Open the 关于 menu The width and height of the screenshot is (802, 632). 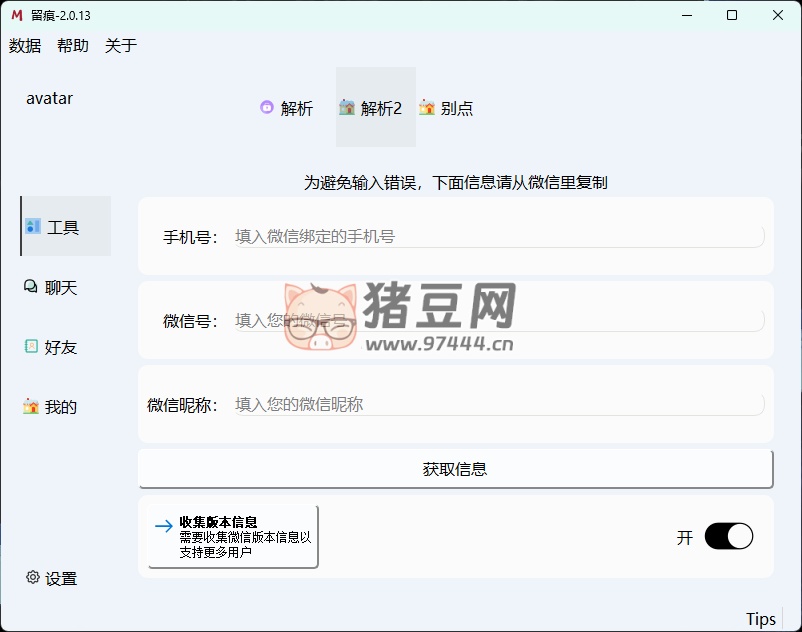121,46
